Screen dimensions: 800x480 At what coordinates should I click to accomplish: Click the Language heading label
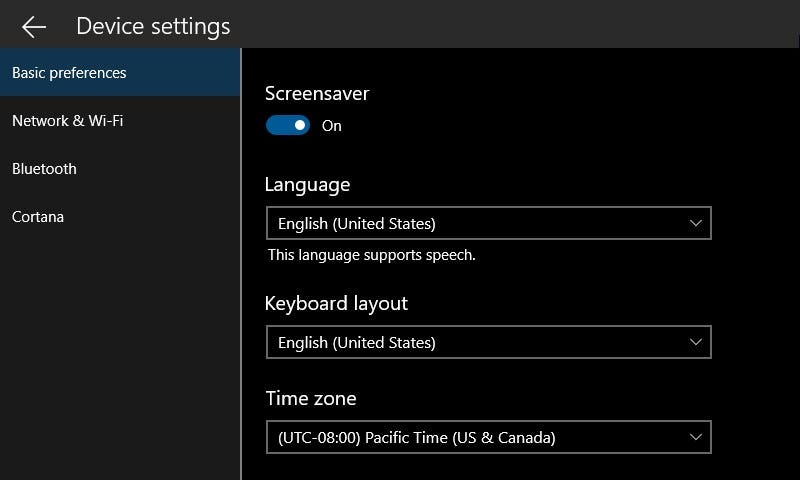tap(308, 185)
